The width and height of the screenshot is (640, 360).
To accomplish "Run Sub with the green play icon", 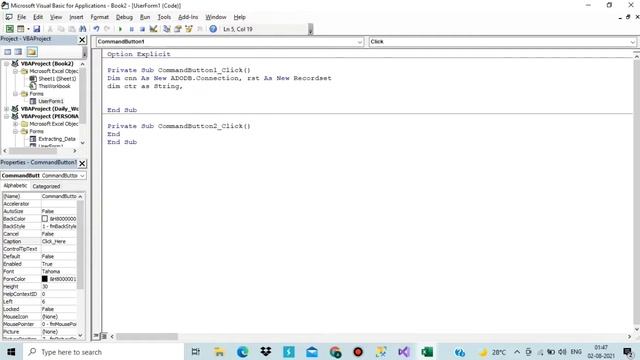I will (120, 29).
